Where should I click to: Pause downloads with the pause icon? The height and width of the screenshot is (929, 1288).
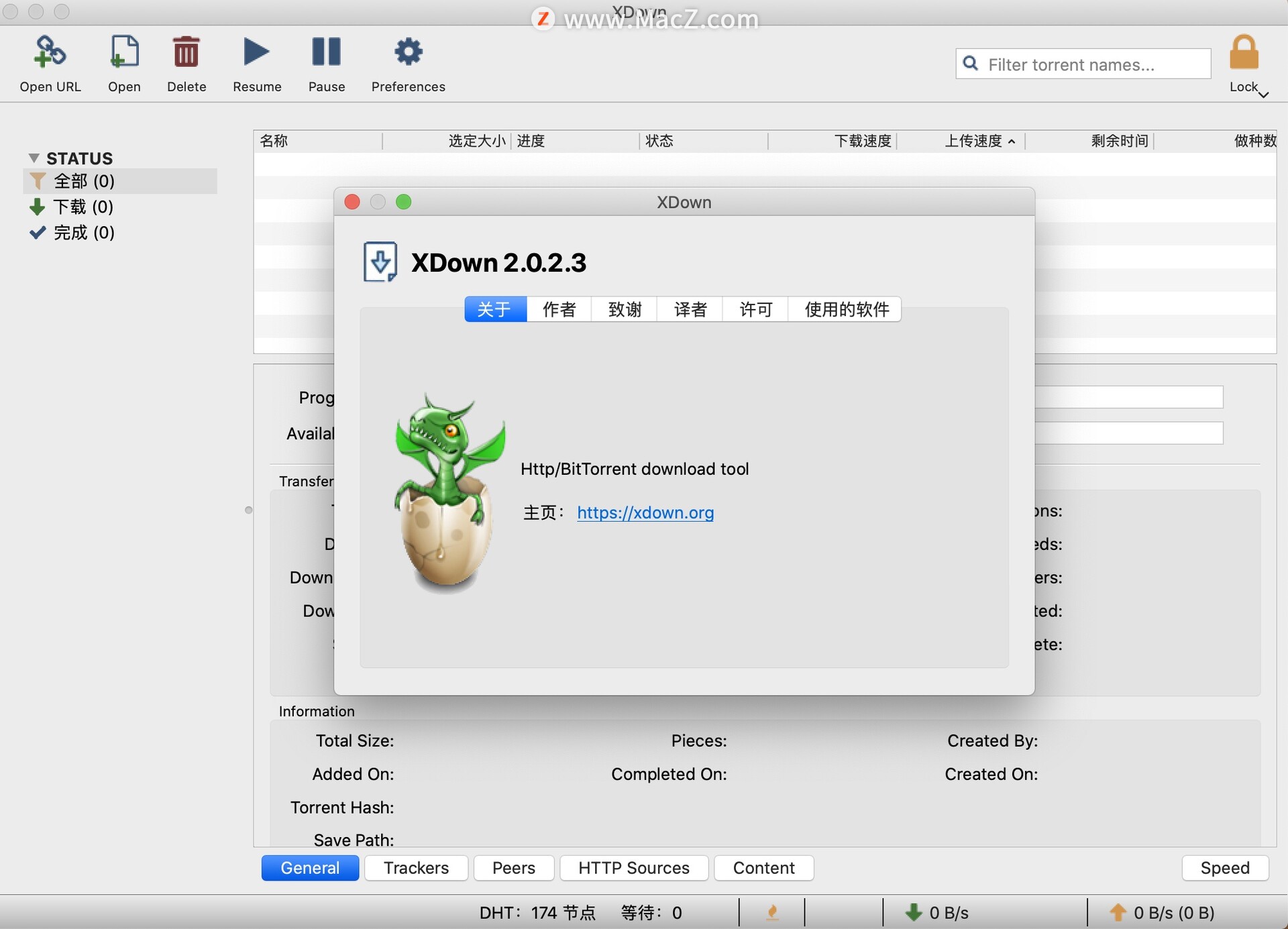327,52
